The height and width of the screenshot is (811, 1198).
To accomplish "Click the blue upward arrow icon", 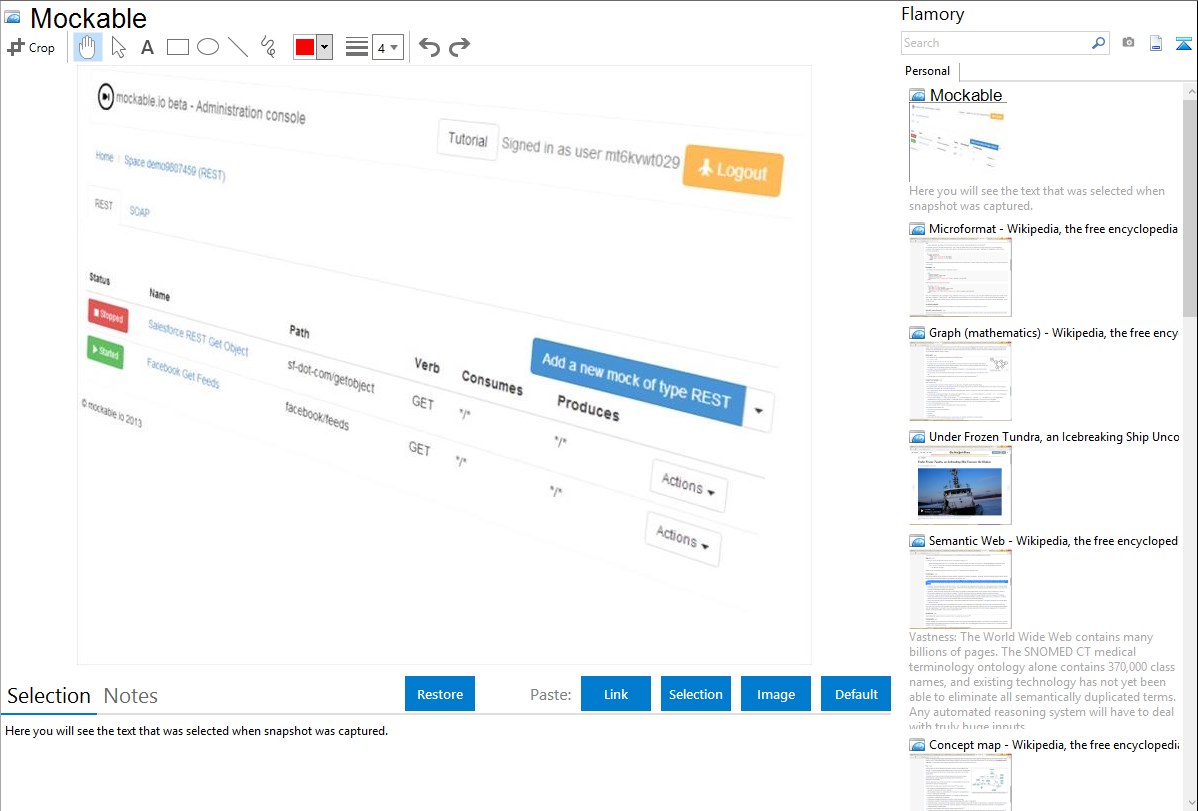I will (1183, 43).
